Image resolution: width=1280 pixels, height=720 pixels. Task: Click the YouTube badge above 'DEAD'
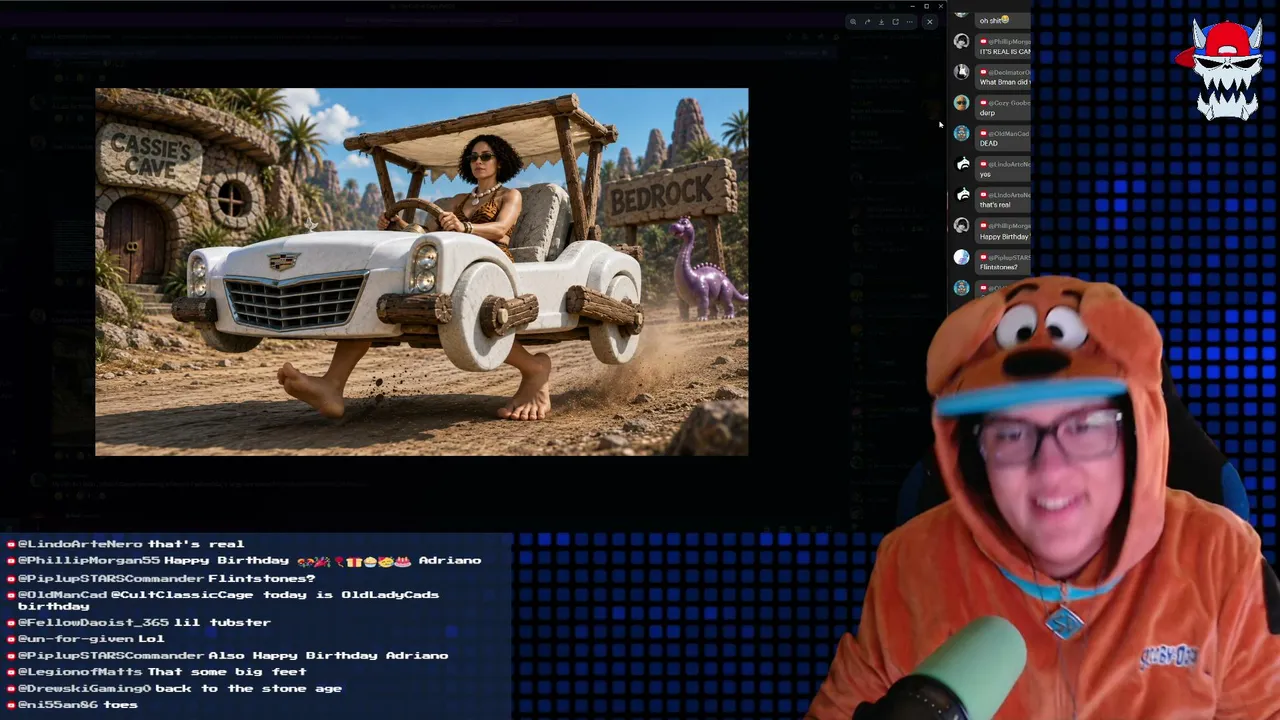pos(984,133)
